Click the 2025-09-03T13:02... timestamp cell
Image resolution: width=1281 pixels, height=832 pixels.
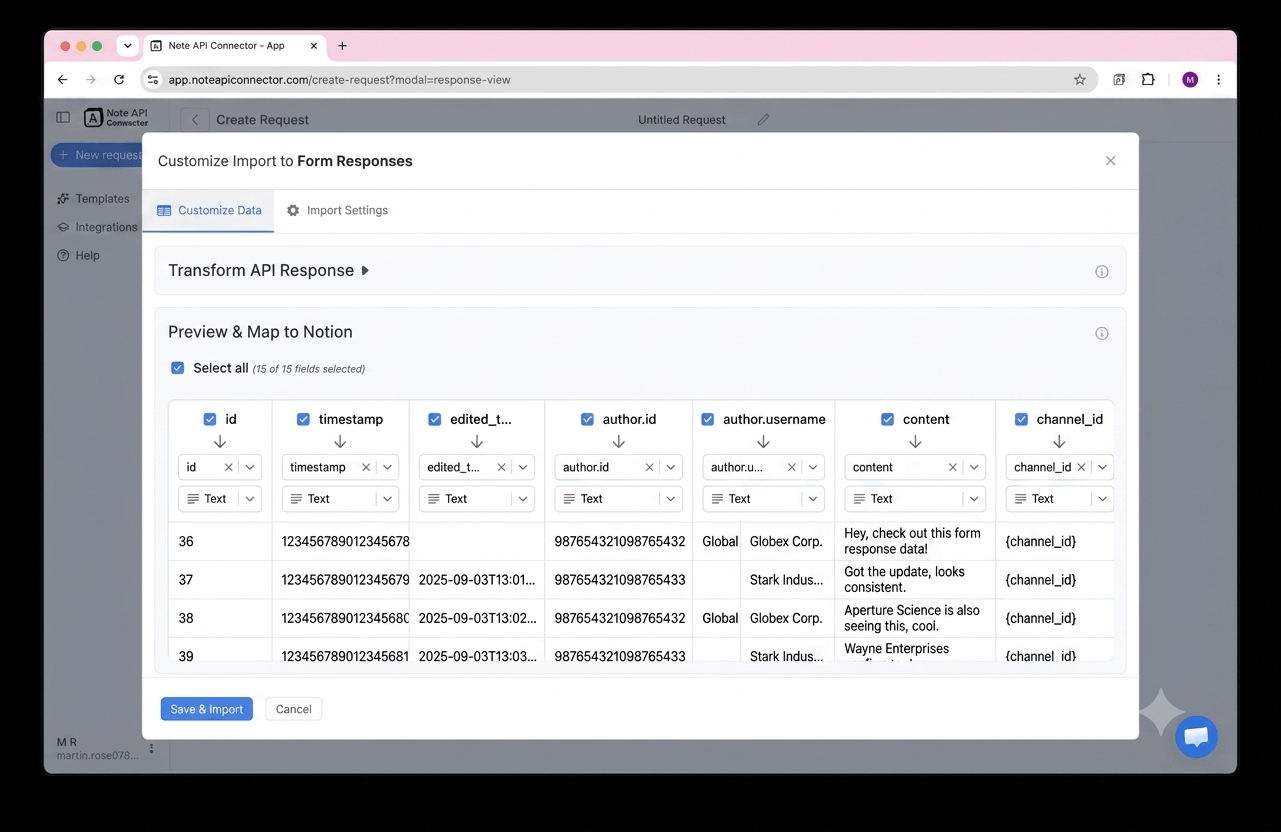pos(477,618)
